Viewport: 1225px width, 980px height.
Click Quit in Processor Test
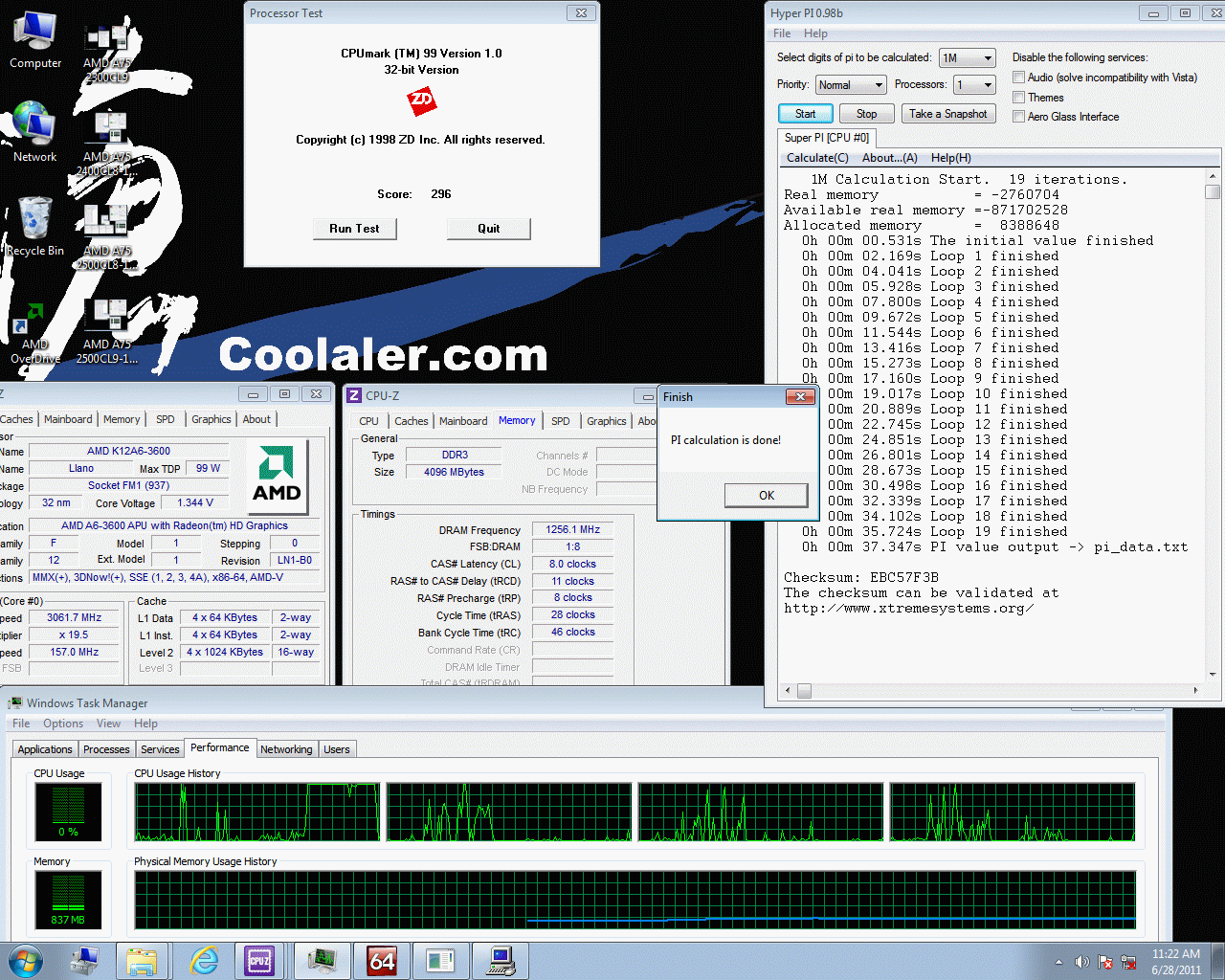pyautogui.click(x=488, y=229)
